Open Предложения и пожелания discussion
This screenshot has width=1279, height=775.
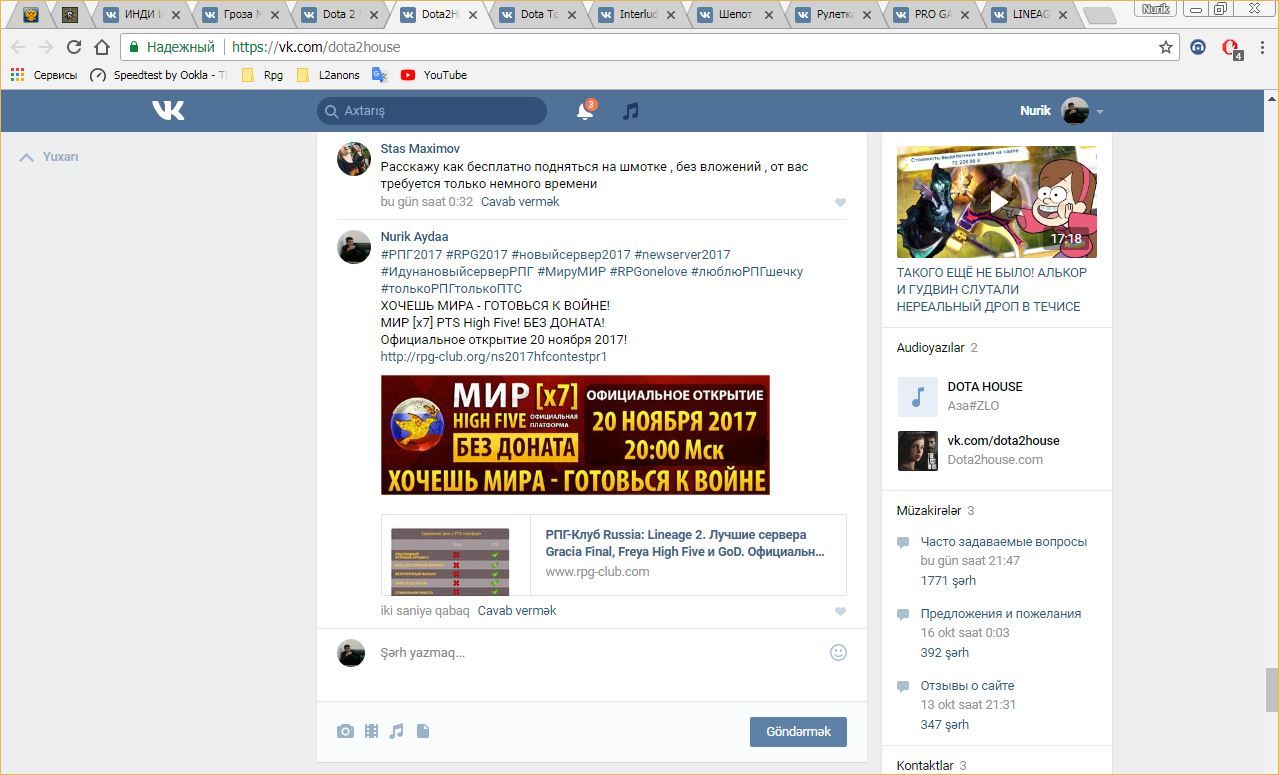pos(1001,614)
